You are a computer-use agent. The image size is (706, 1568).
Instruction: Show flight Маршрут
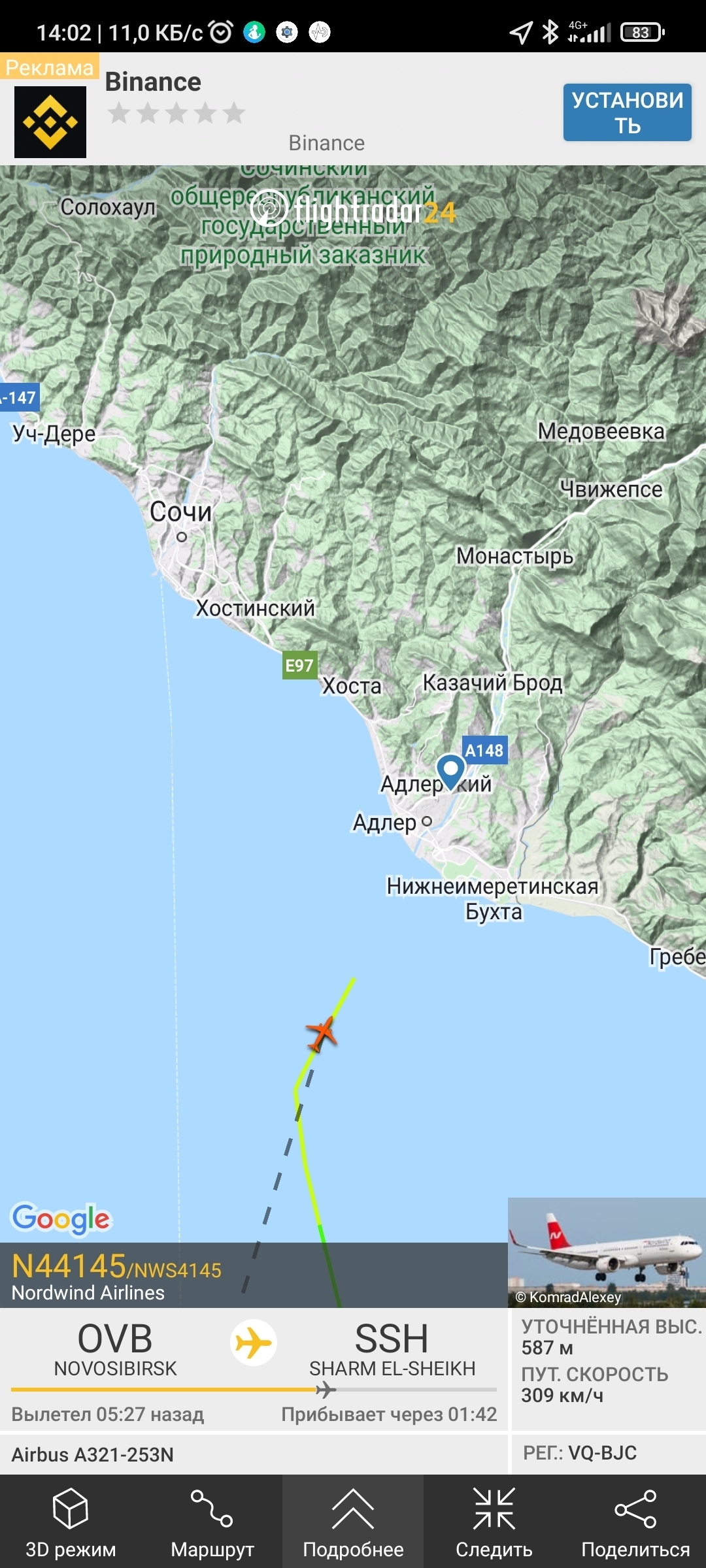pos(212,1522)
